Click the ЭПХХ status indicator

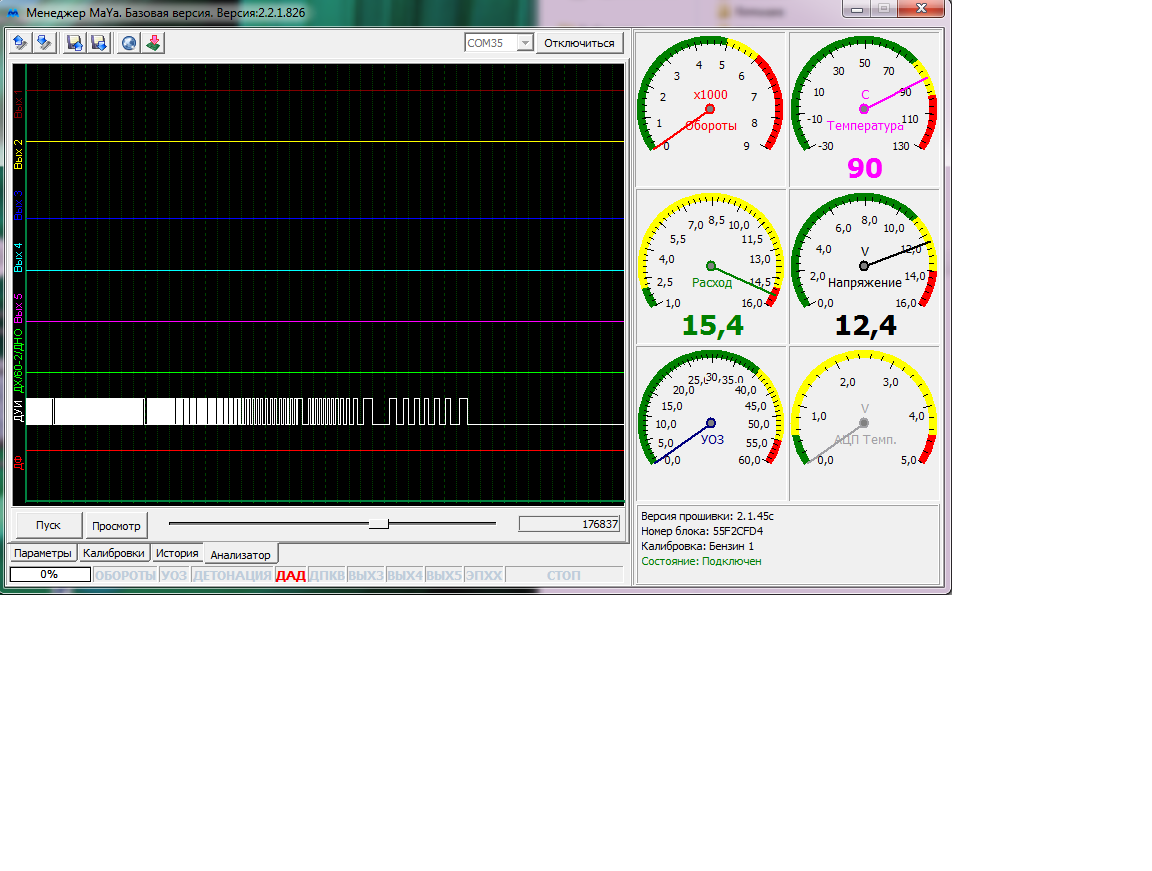(x=484, y=575)
